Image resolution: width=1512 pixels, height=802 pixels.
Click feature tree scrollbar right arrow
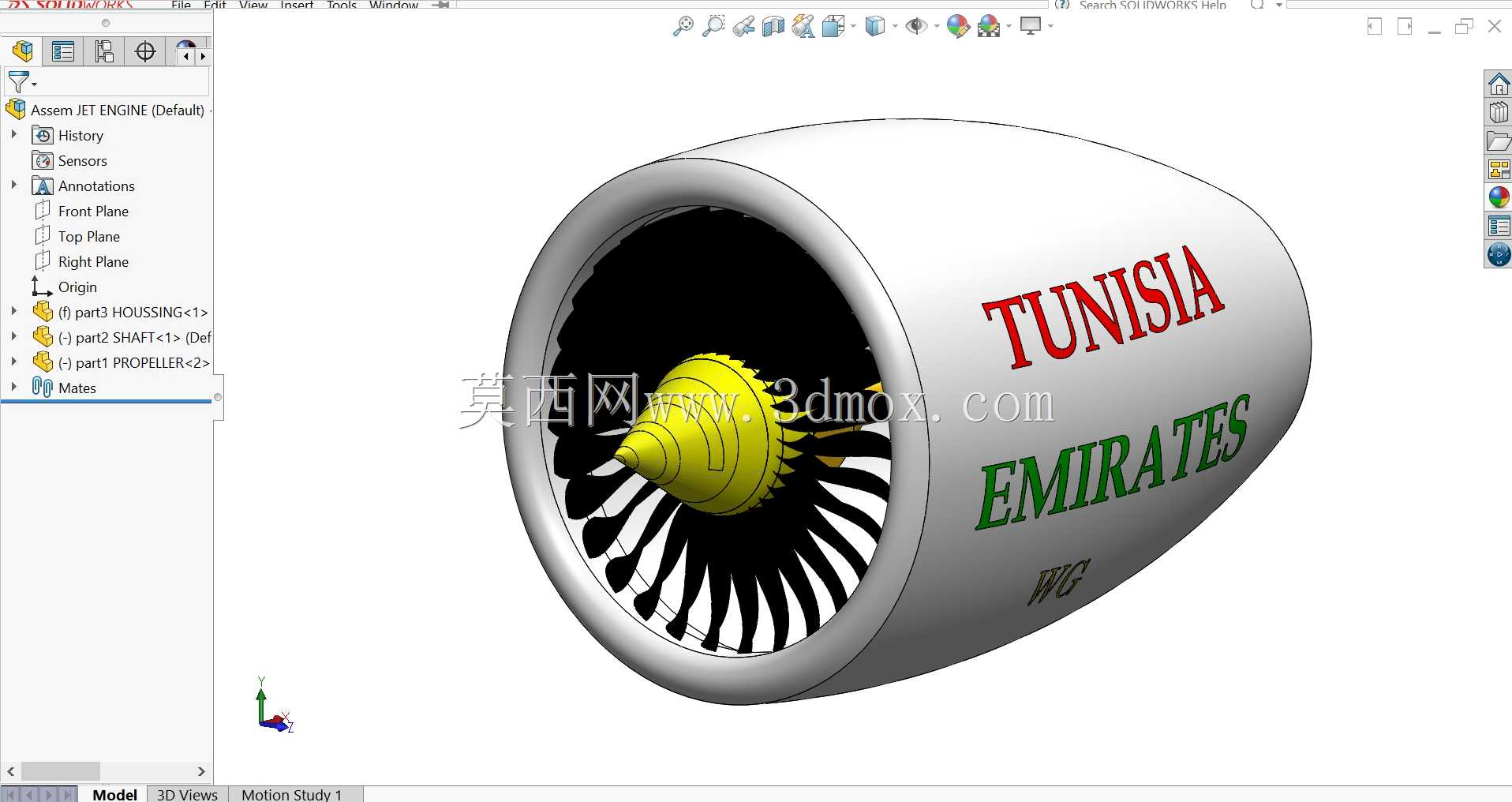201,771
